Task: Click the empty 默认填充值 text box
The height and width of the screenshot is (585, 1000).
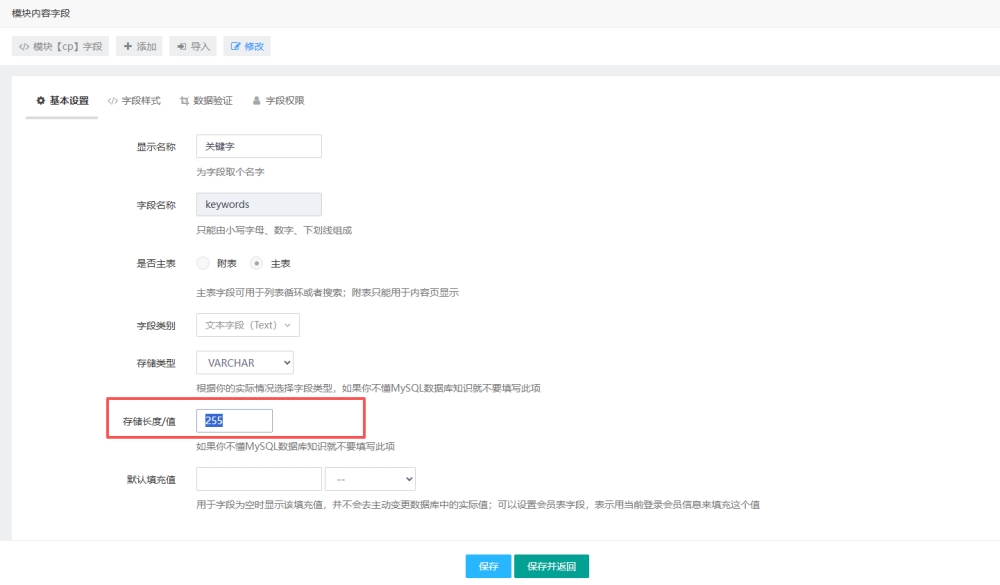Action: tap(259, 479)
